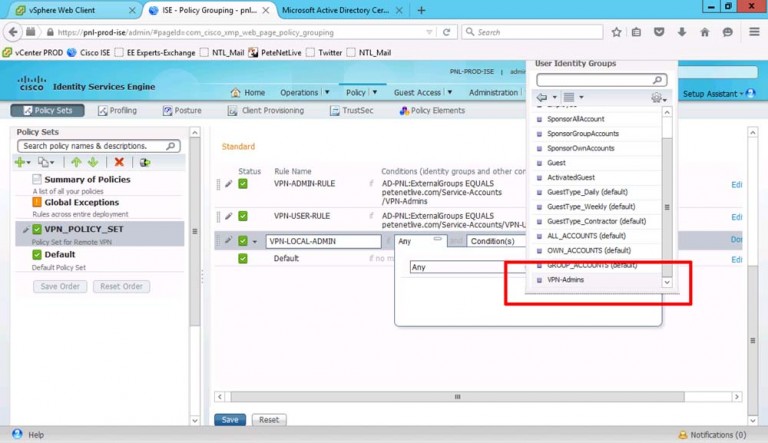
Task: Open the Posture tab
Action: tap(182, 110)
